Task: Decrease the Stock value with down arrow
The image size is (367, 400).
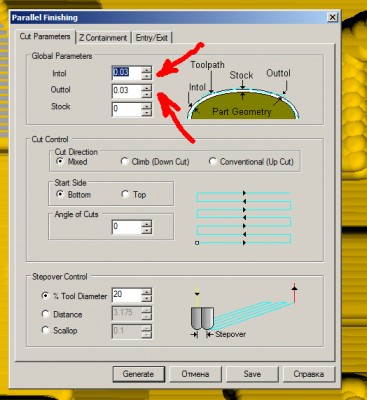Action: point(146,112)
